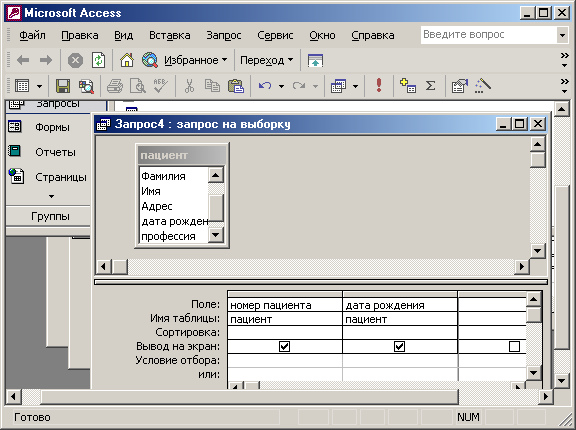Screen dimensions: 576x430
Task: Click the Search the Web icon
Action: tap(150, 60)
